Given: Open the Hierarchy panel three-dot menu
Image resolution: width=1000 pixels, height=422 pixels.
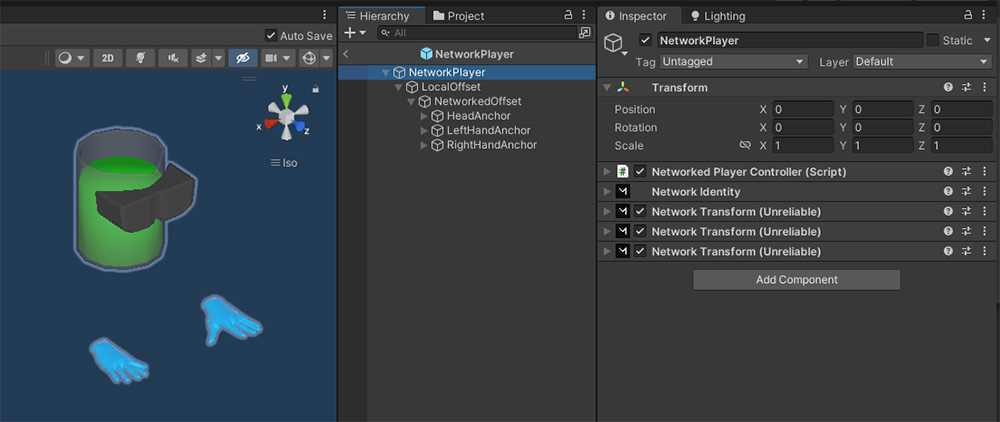Looking at the screenshot, I should click(x=584, y=15).
